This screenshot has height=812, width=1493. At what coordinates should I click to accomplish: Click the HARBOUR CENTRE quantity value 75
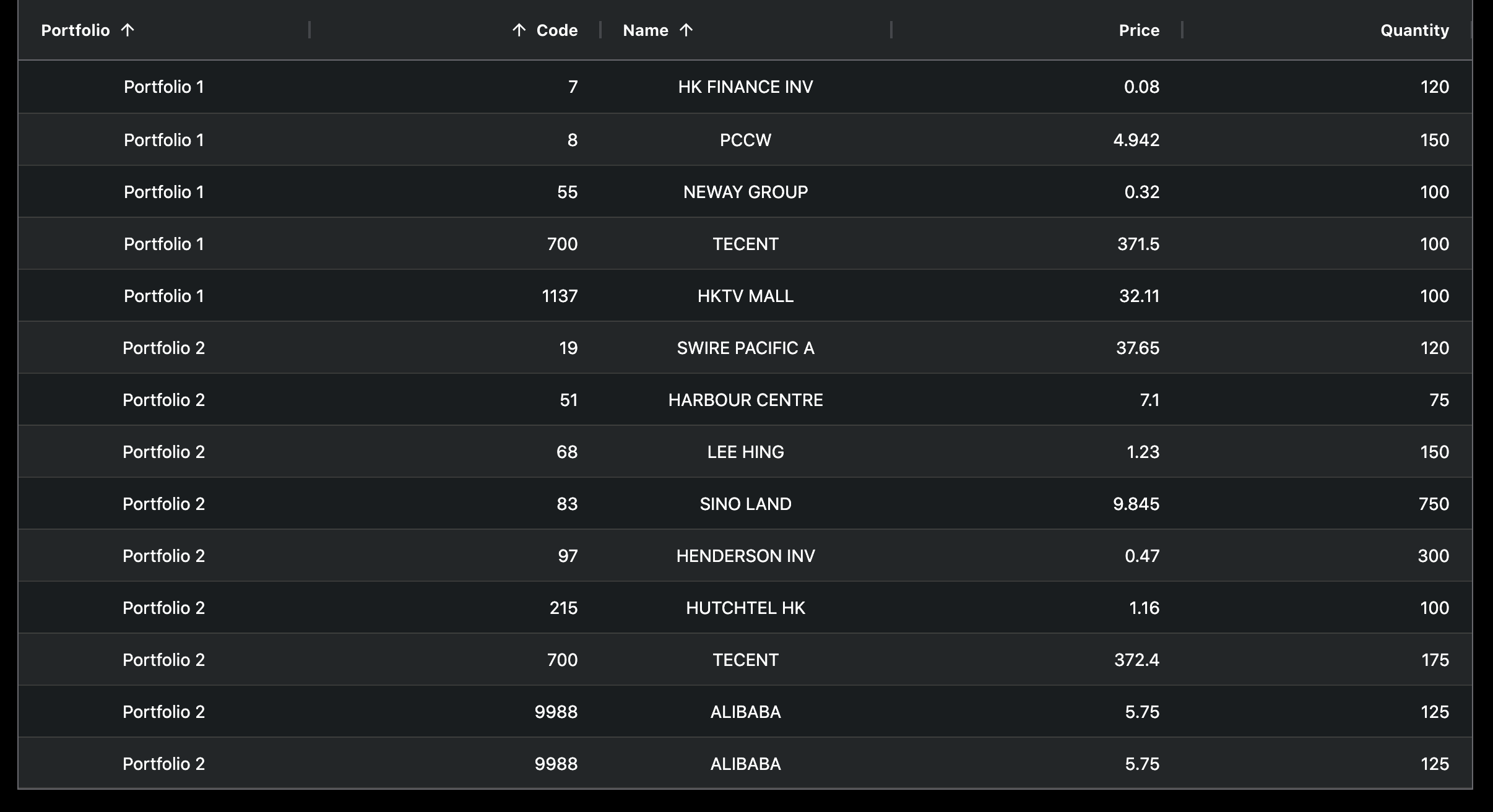click(x=1441, y=399)
